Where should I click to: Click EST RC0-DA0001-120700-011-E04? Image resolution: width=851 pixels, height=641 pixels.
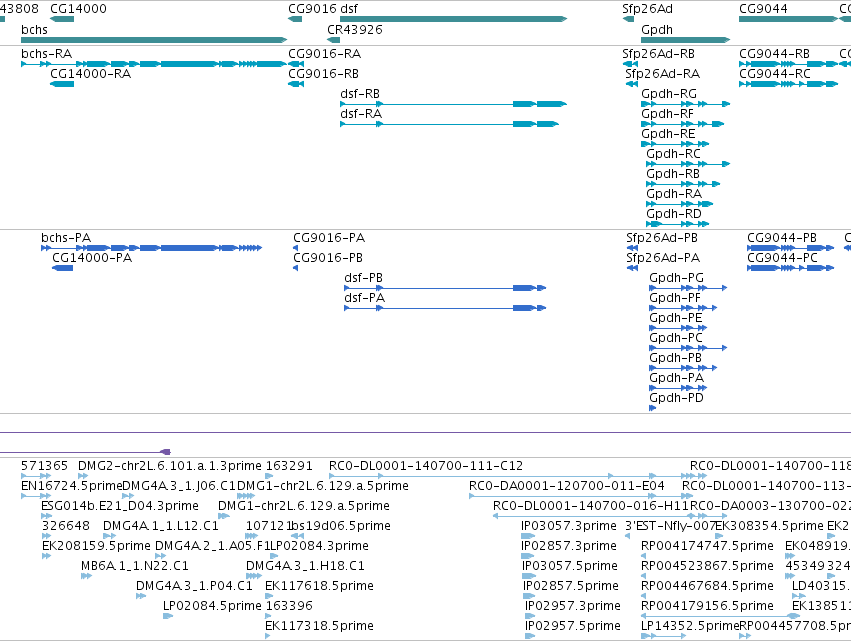pyautogui.click(x=581, y=496)
